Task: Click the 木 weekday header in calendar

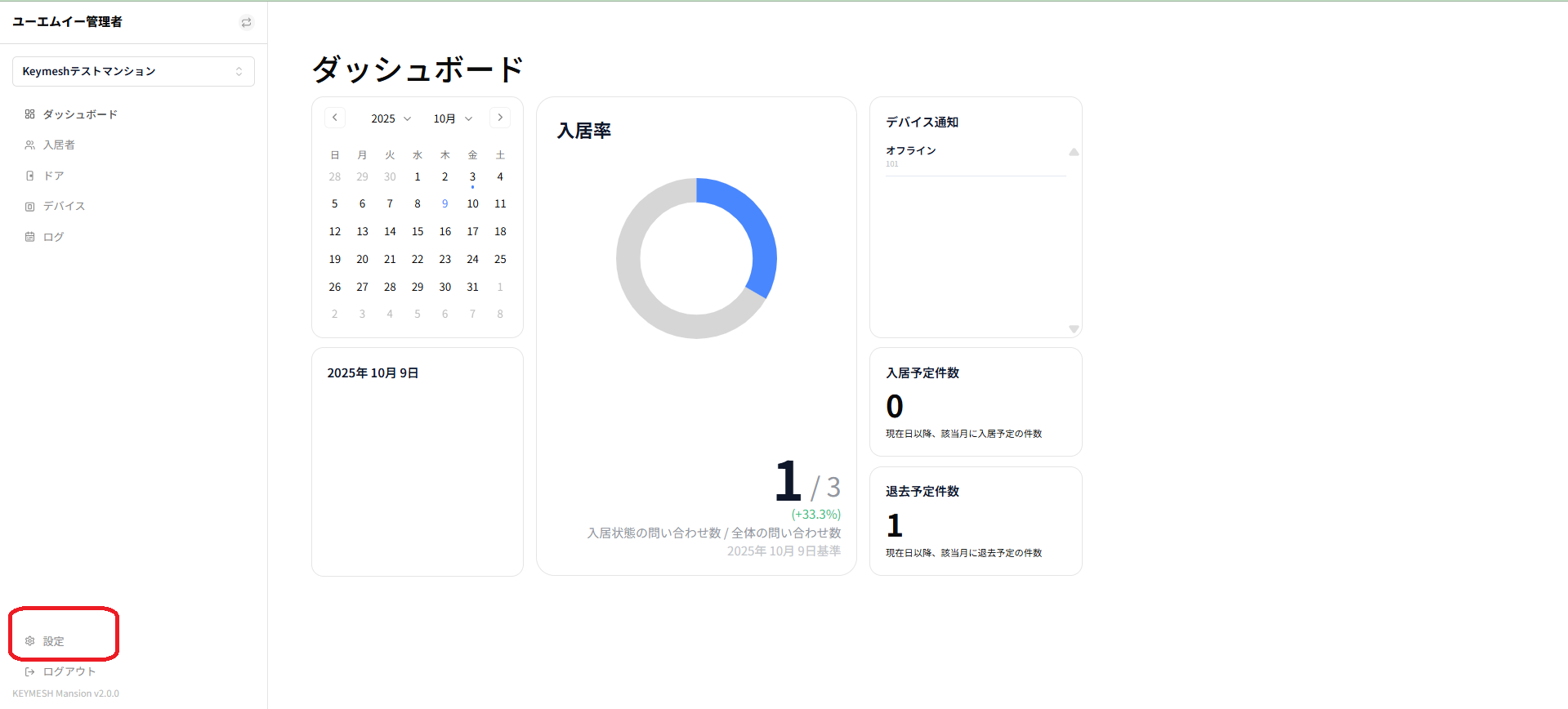Action: click(x=444, y=155)
